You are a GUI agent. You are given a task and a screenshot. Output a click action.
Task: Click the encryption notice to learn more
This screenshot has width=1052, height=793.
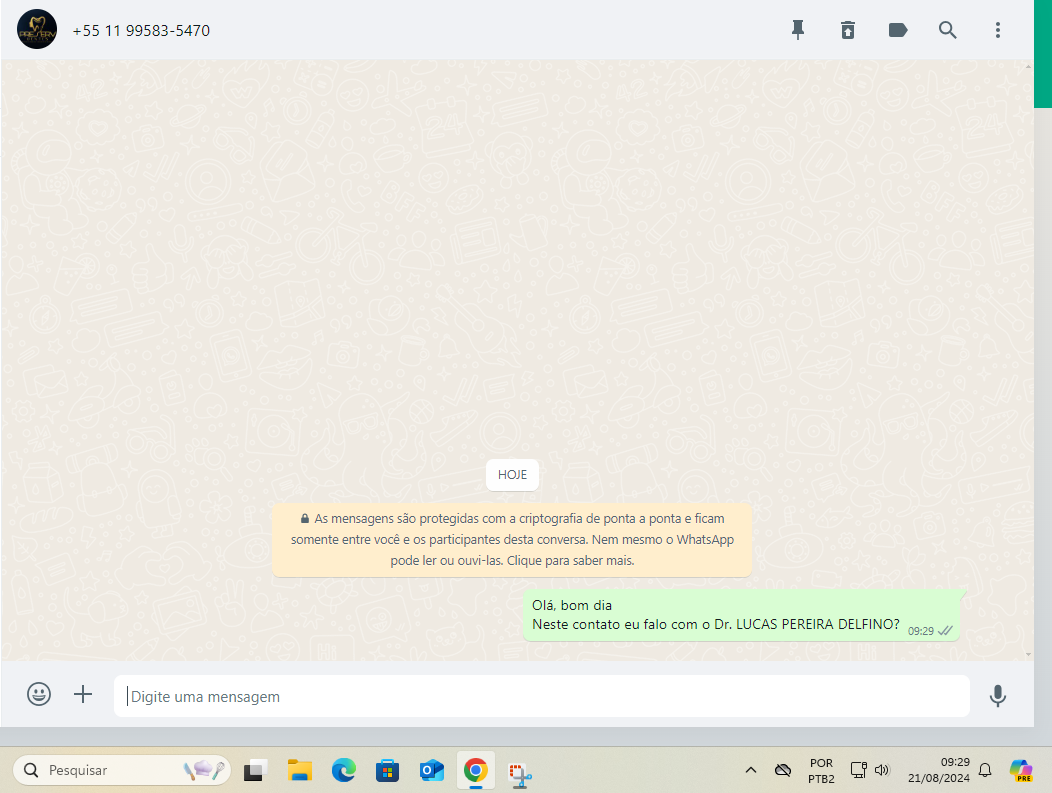[x=512, y=540]
